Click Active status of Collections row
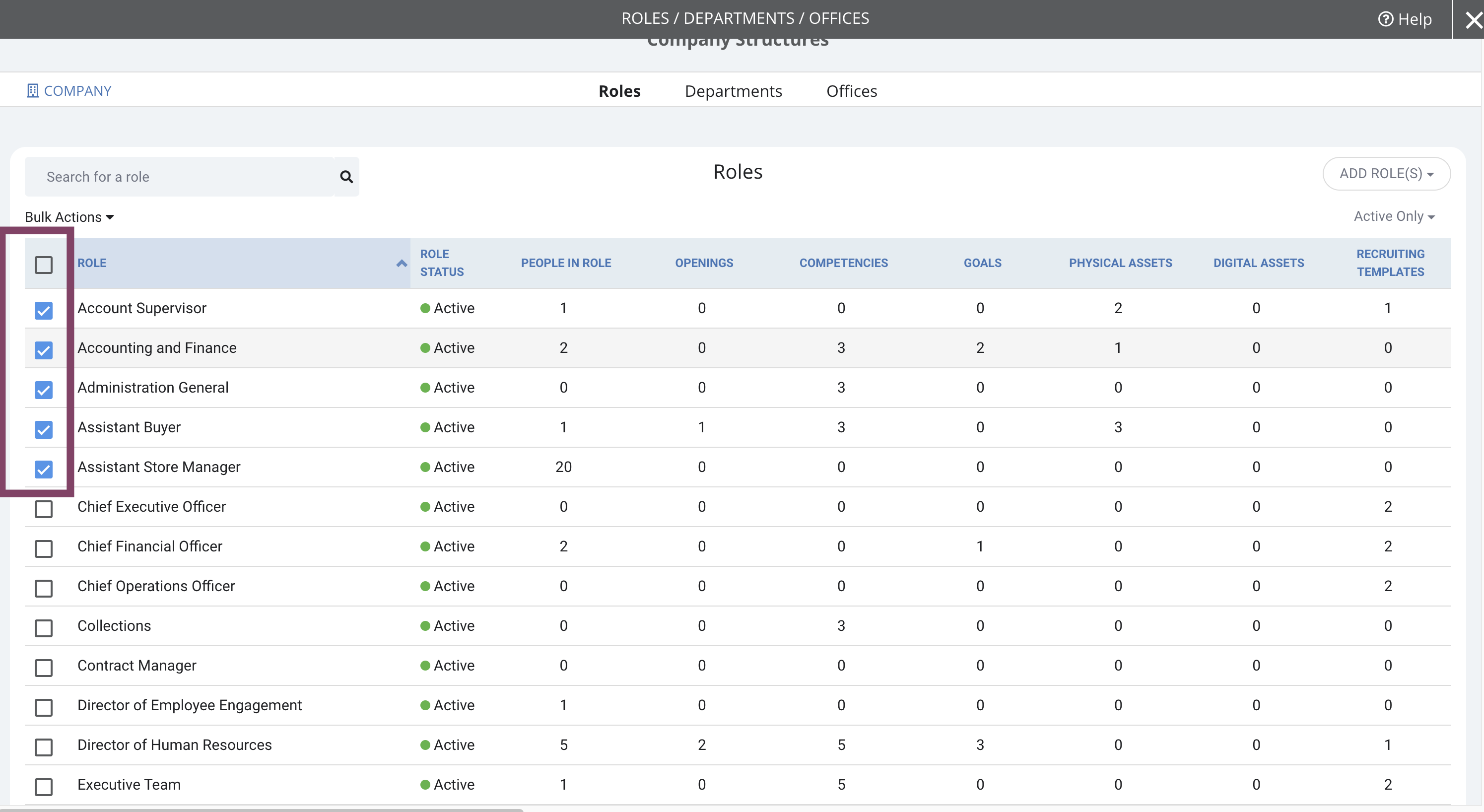Image resolution: width=1484 pixels, height=812 pixels. [447, 626]
